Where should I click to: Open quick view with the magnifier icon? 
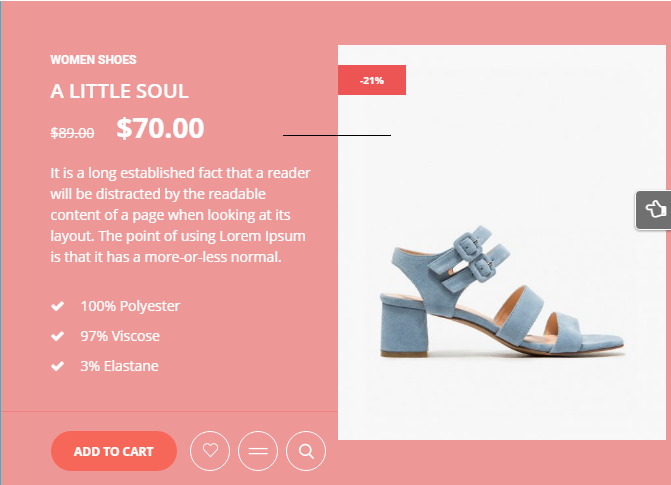(306, 451)
